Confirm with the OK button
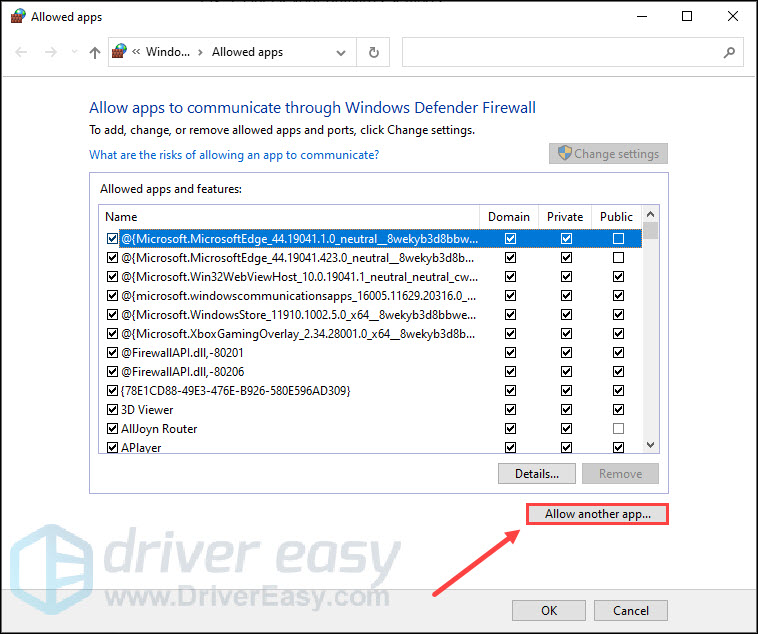Image resolution: width=758 pixels, height=634 pixels. click(549, 611)
